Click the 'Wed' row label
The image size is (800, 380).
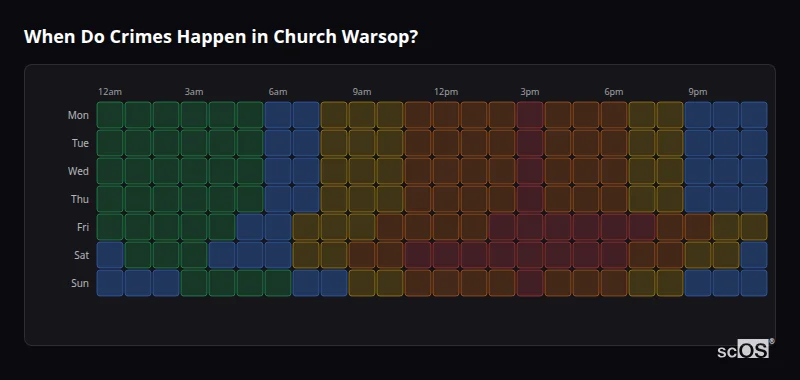click(x=78, y=171)
